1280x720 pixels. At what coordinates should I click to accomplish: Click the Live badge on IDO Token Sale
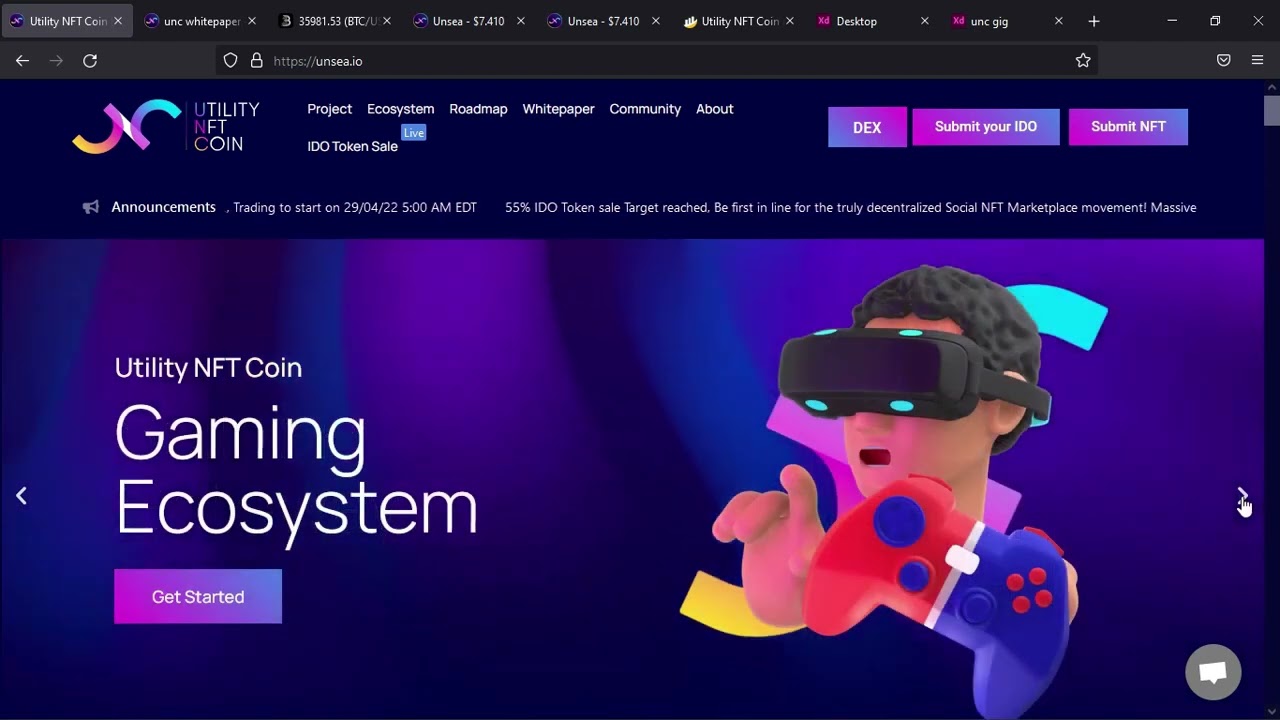[x=414, y=132]
